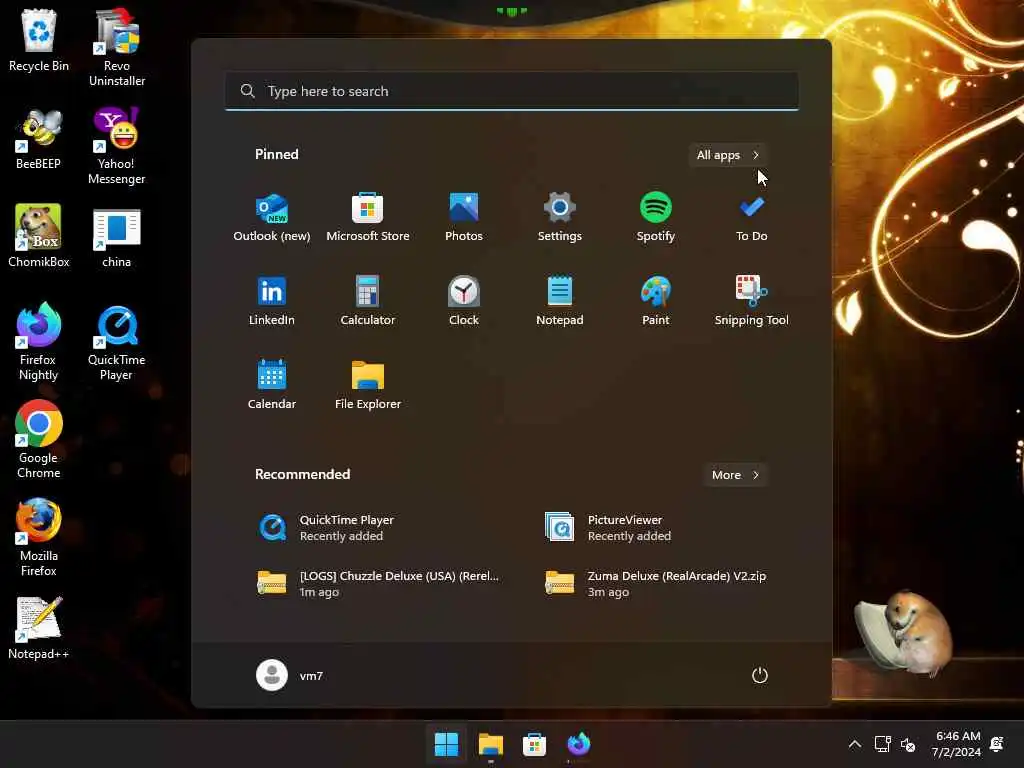Open Microsoft Store from the taskbar
Screen dimensions: 1024x768
[534, 744]
